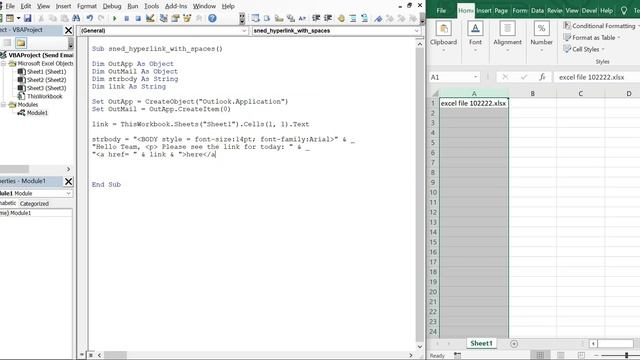This screenshot has height=360, width=640.
Task: Select column B header
Action: point(532,93)
